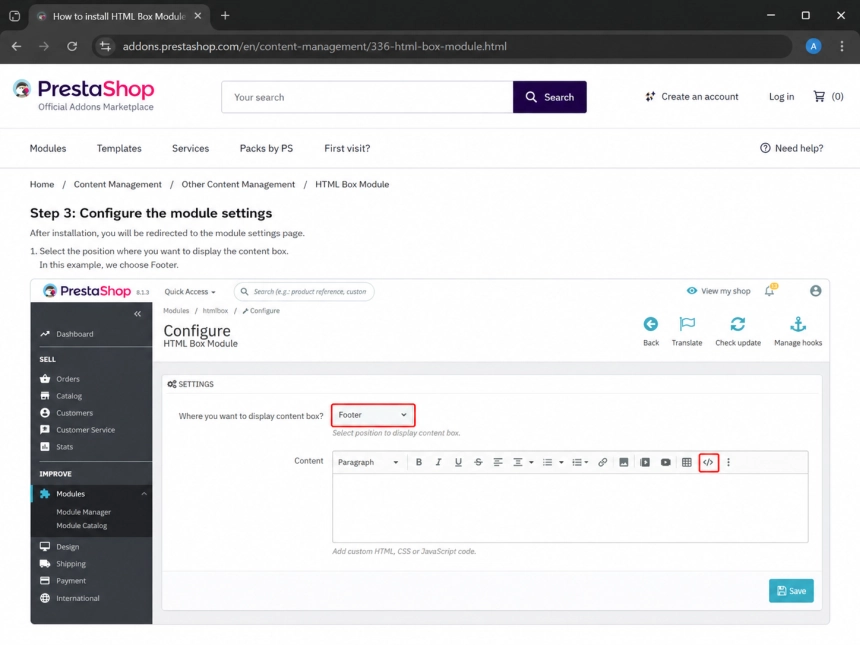Image resolution: width=860 pixels, height=645 pixels.
Task: Expand the Quick Access dropdown
Action: click(x=190, y=292)
